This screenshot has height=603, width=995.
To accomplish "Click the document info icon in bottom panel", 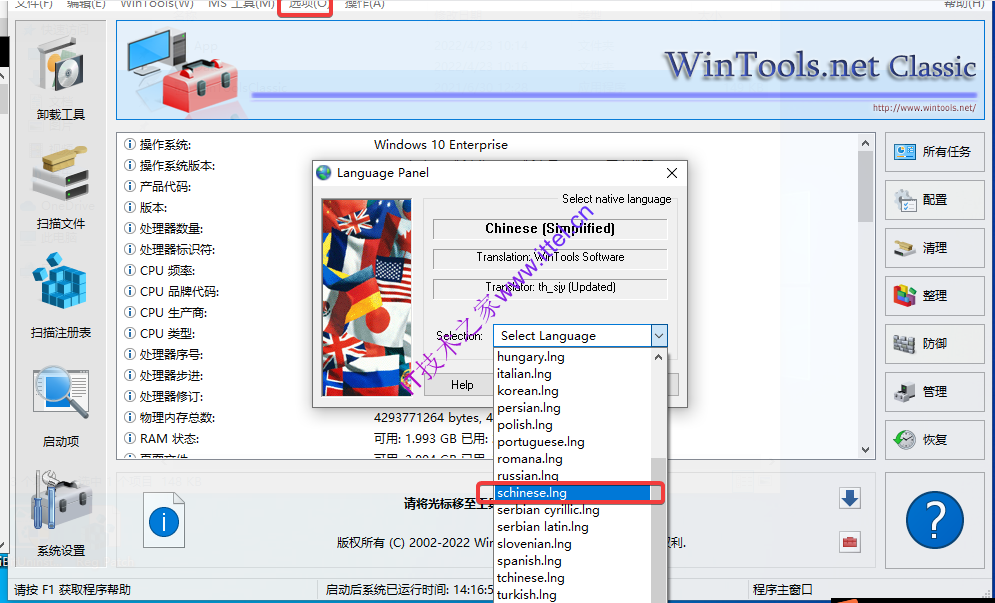I will coord(164,520).
